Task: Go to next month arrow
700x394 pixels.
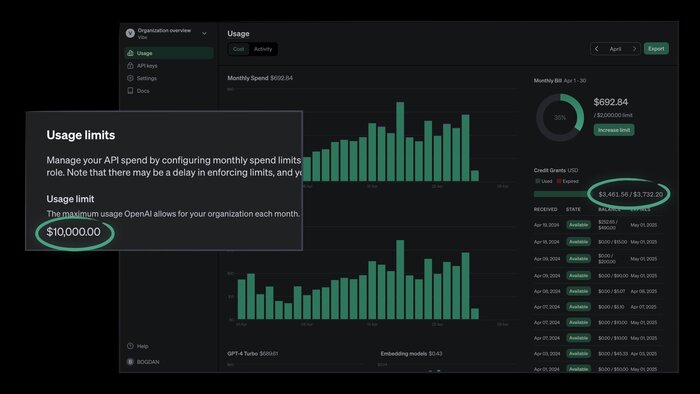Action: [634, 49]
